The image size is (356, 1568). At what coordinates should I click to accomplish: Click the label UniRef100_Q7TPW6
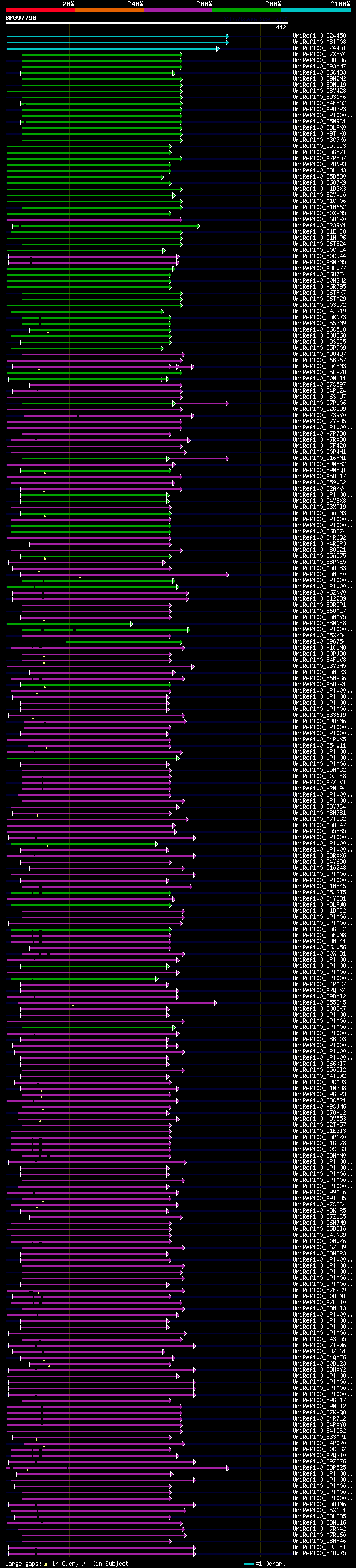point(319,1344)
